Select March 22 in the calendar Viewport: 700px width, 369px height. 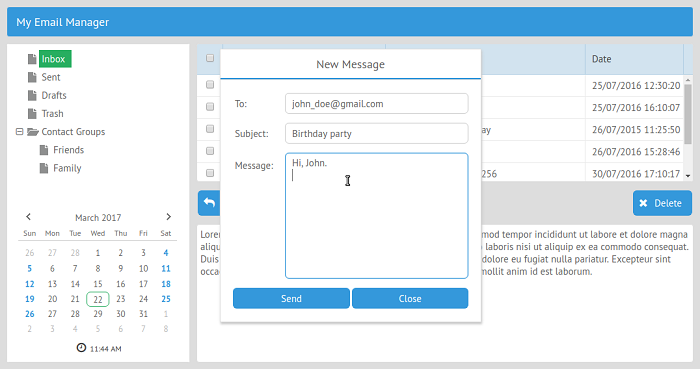pyautogui.click(x=98, y=299)
